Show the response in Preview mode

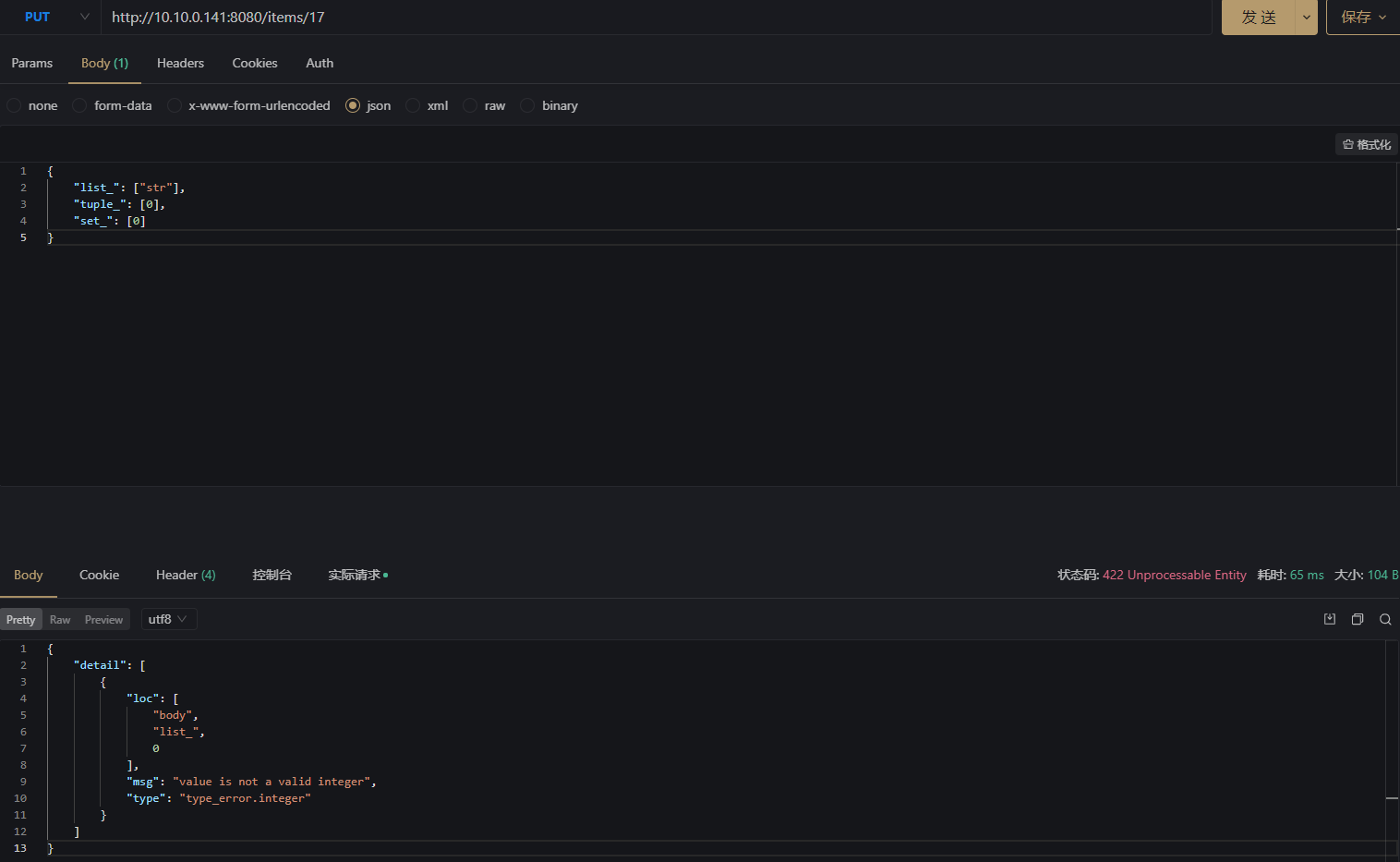[103, 620]
